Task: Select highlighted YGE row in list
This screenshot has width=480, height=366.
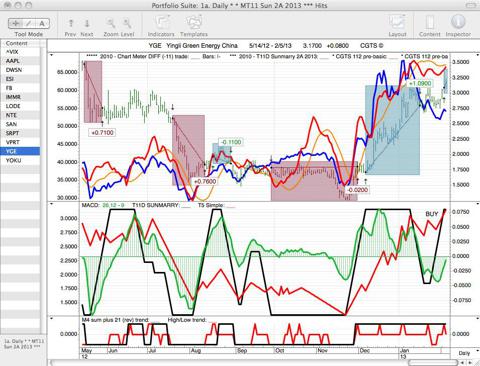Action: coord(20,151)
